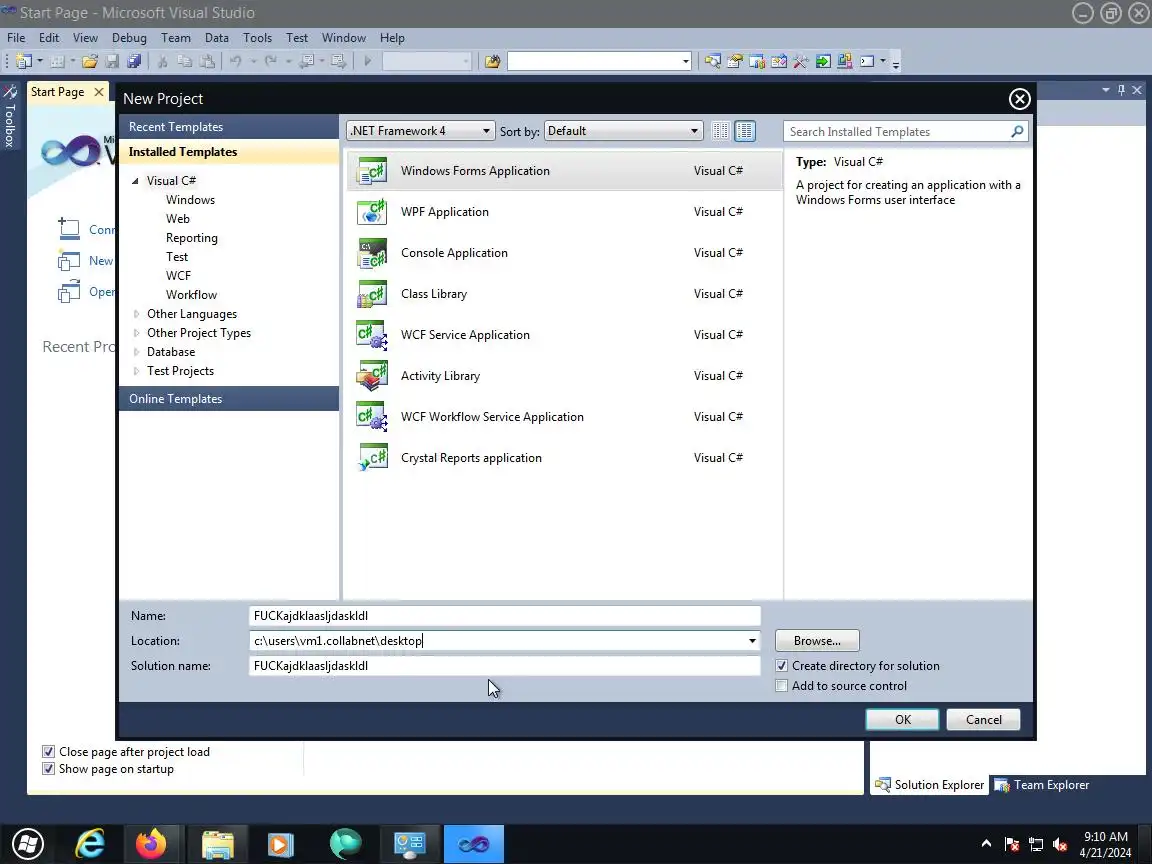Open the toolbar search combo box dropdown
Screen dimensions: 1152x864
click(685, 61)
